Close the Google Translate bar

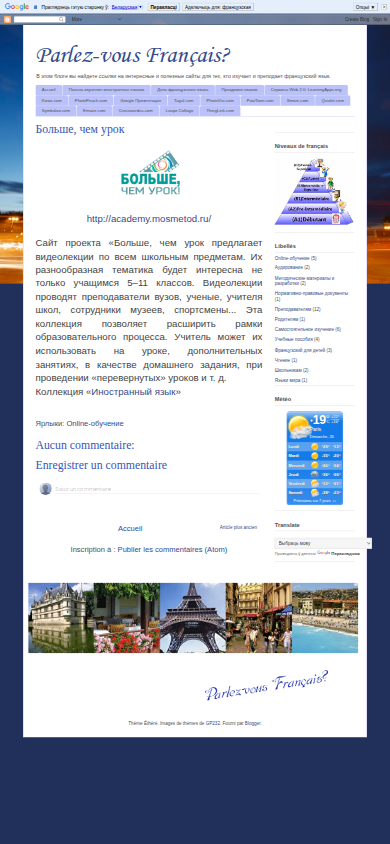pos(384,7)
